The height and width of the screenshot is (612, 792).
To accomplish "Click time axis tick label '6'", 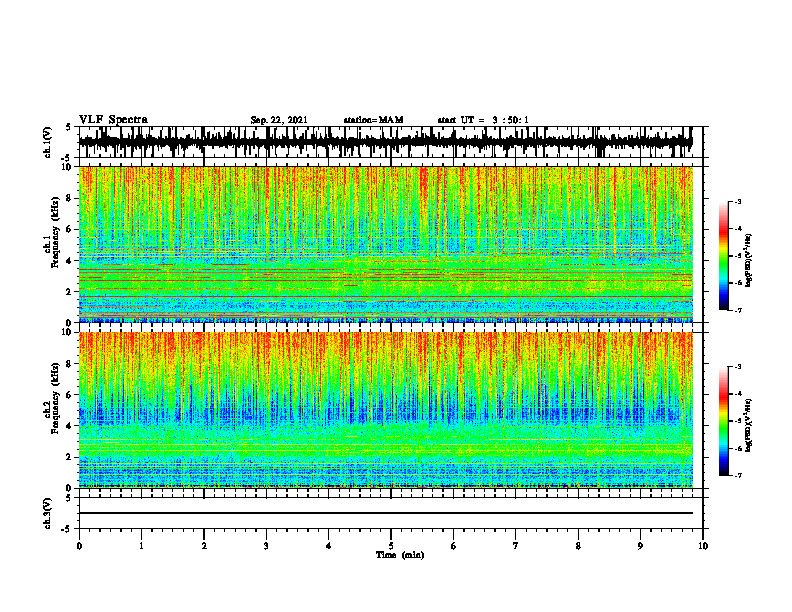I will click(x=454, y=546).
